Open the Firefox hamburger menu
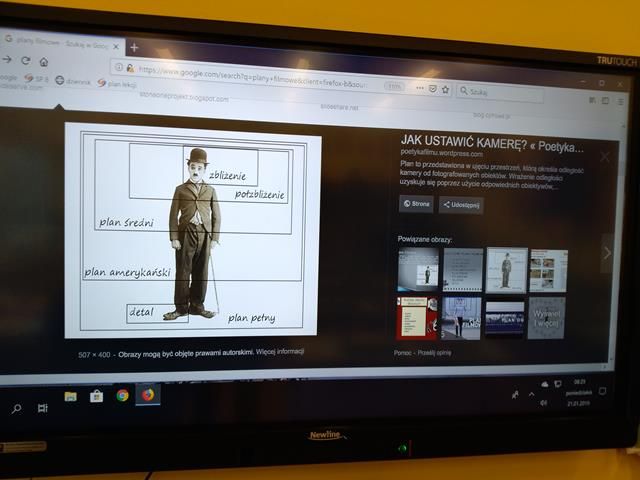Image resolution: width=640 pixels, height=480 pixels. pos(620,102)
